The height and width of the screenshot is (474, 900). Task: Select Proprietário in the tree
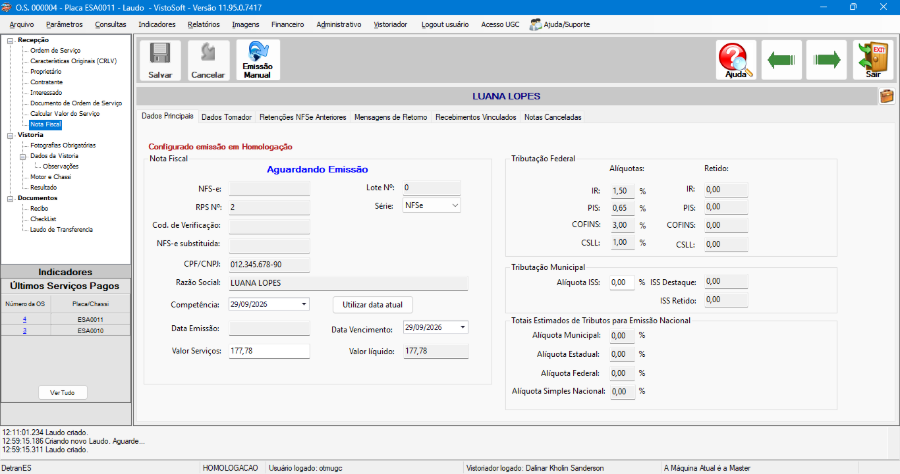(x=46, y=72)
